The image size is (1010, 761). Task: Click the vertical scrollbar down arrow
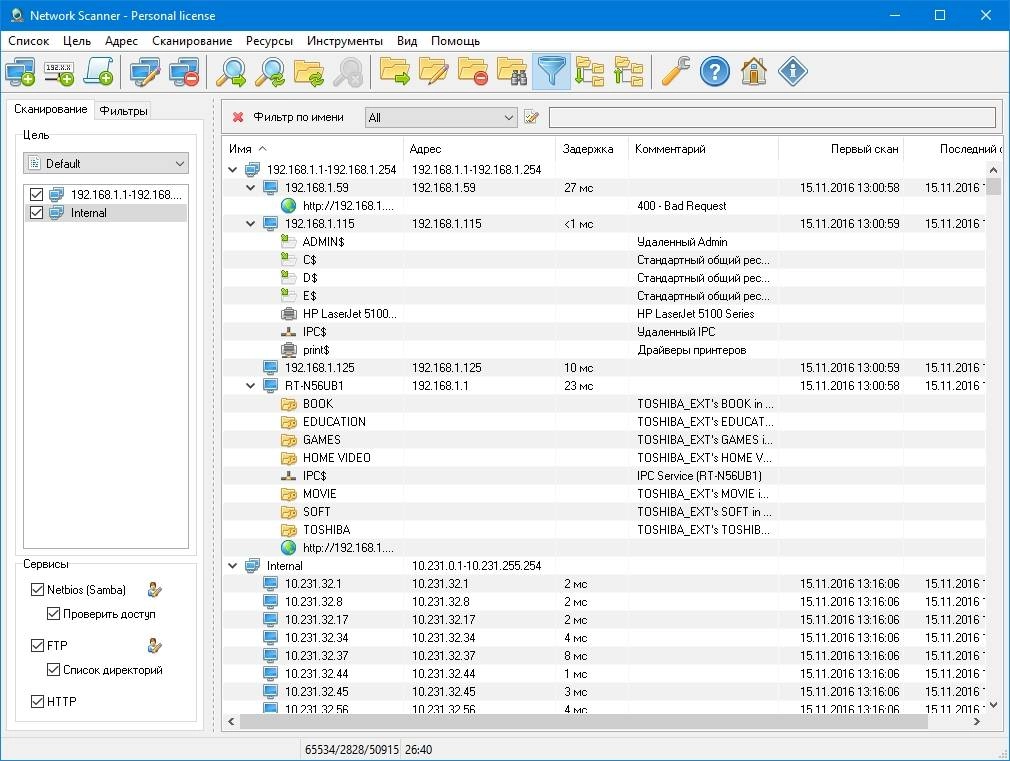point(993,704)
